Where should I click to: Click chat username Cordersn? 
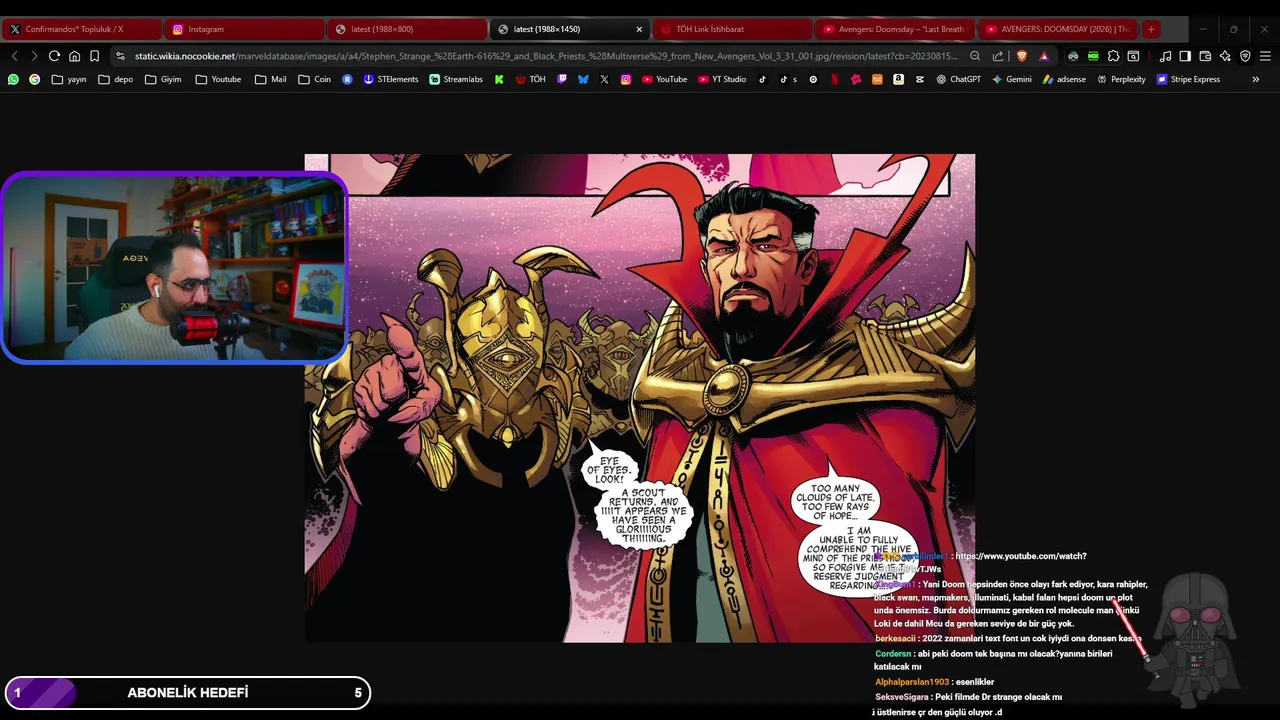893,653
